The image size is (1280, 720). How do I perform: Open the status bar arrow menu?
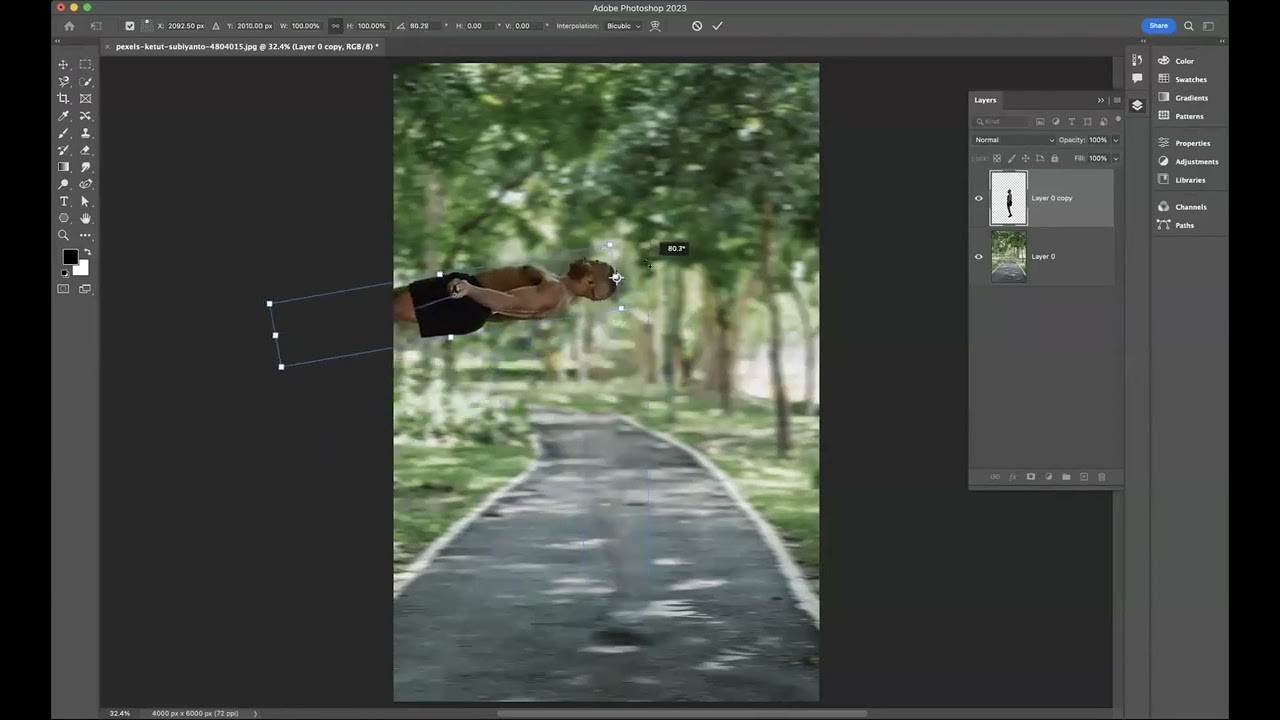tap(255, 713)
